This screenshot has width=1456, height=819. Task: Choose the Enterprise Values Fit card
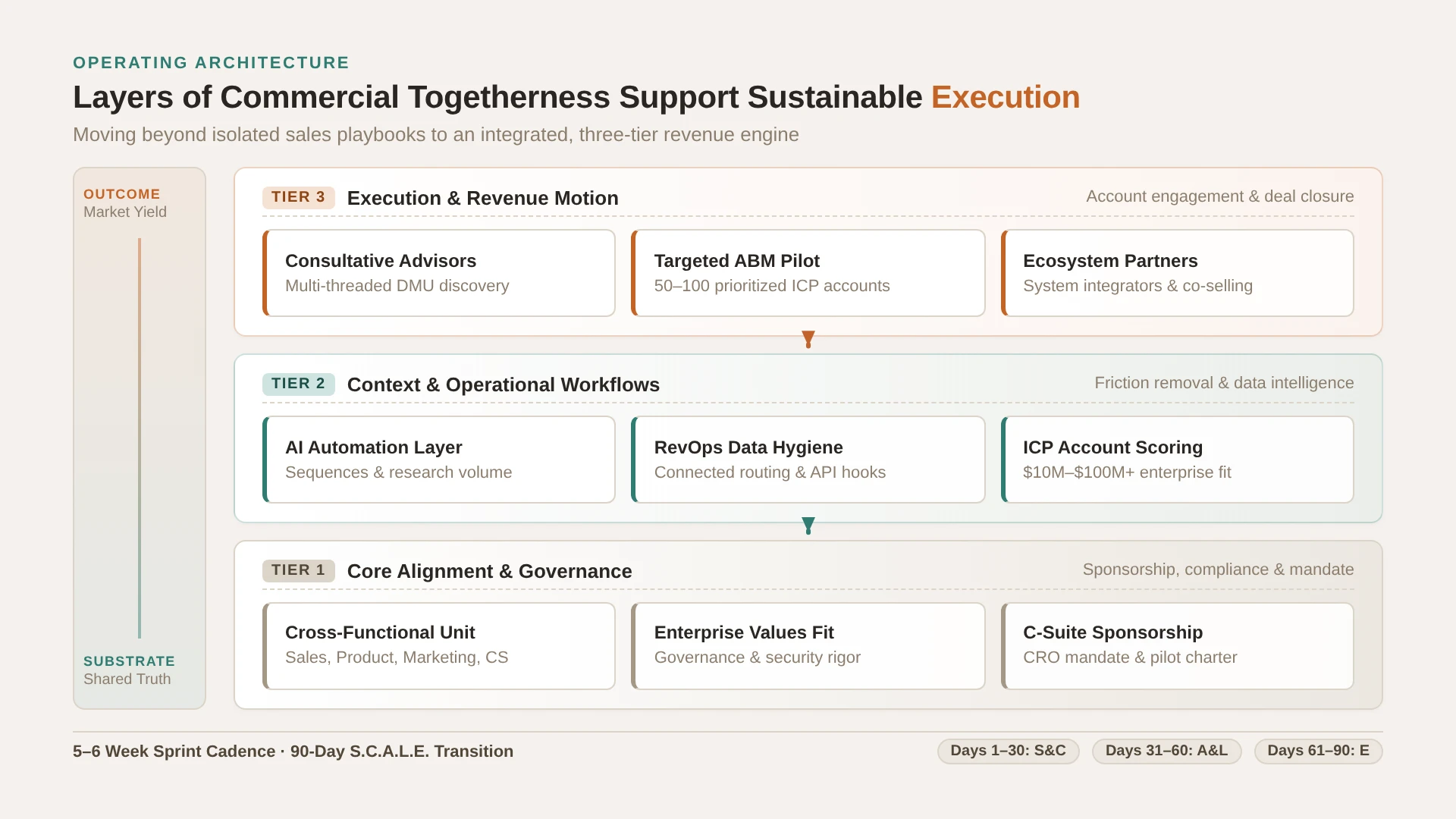click(808, 646)
